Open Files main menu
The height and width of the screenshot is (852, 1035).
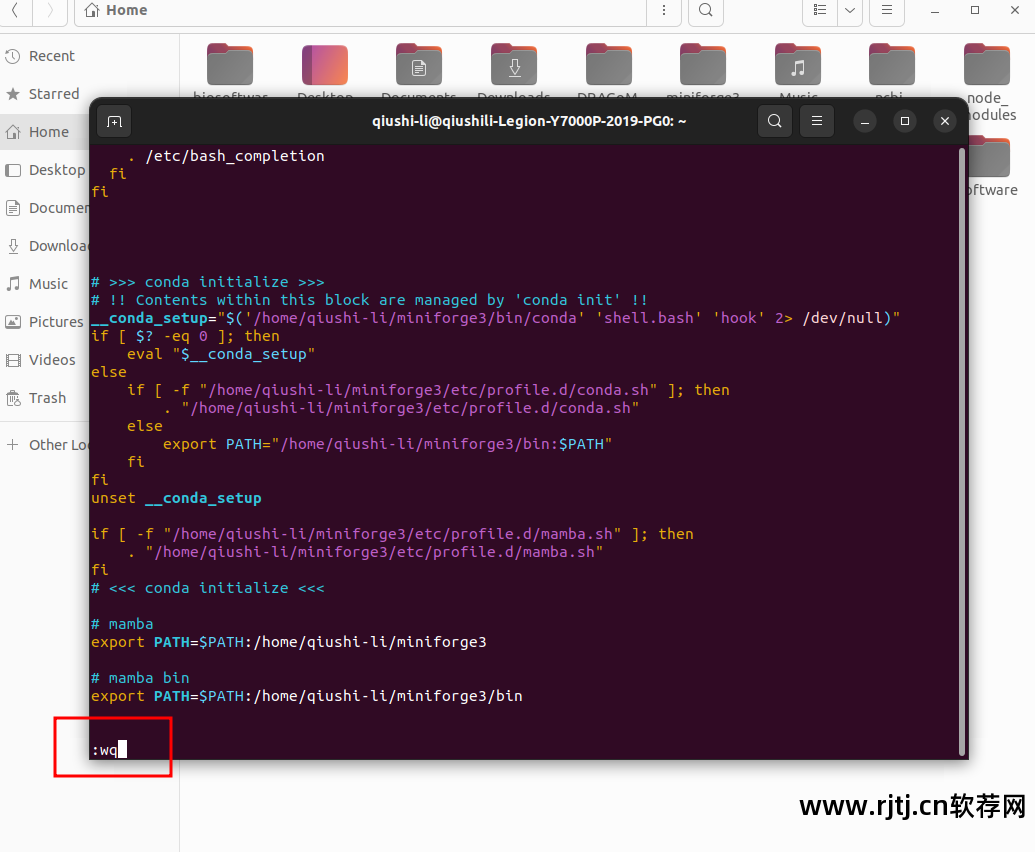pyautogui.click(x=886, y=11)
